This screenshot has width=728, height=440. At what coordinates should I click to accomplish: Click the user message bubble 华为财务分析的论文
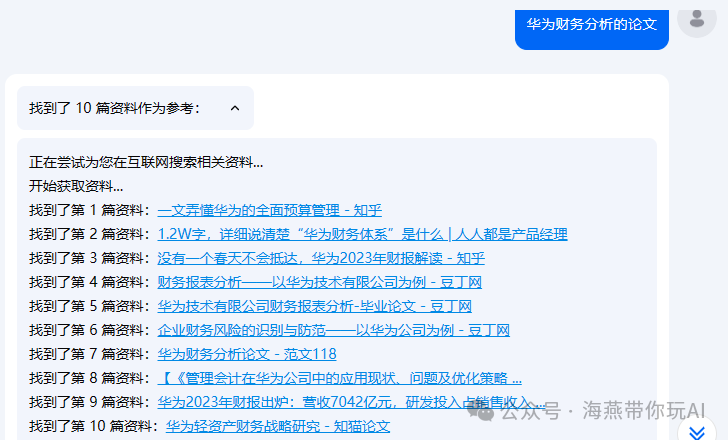coord(592,28)
